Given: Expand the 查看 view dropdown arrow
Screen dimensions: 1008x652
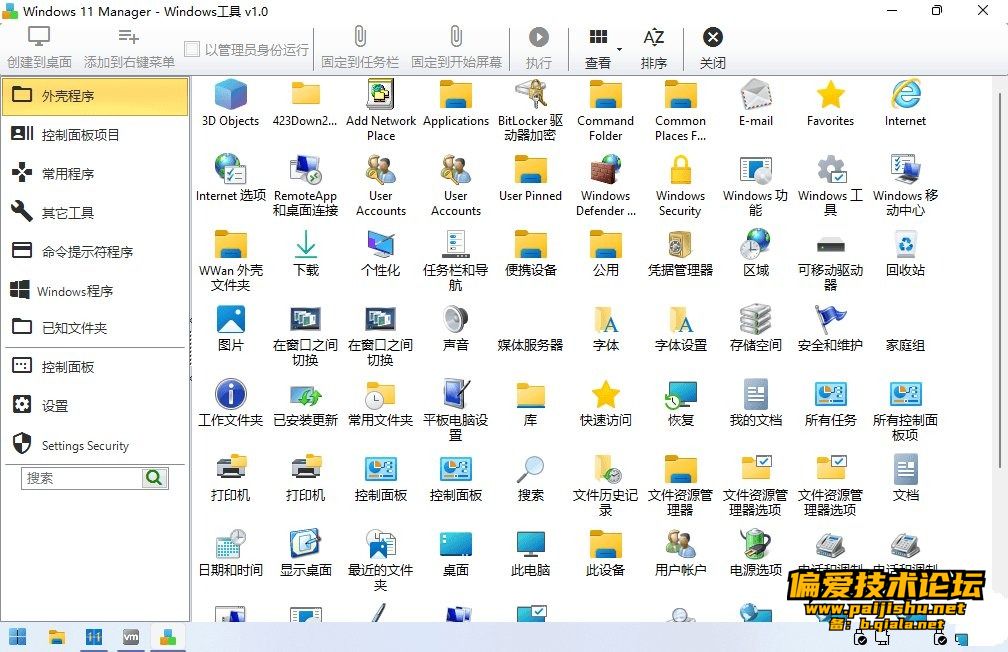Looking at the screenshot, I should pyautogui.click(x=620, y=50).
